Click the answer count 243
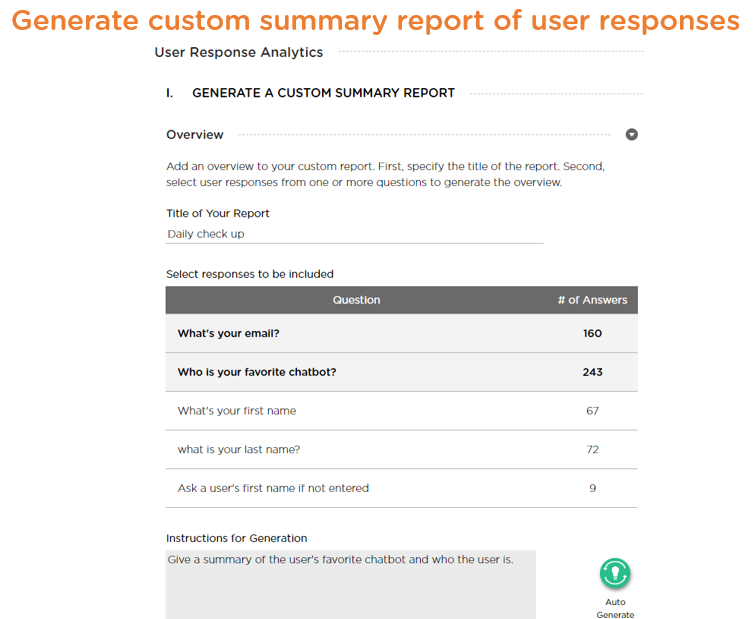The image size is (753, 619). pos(593,372)
